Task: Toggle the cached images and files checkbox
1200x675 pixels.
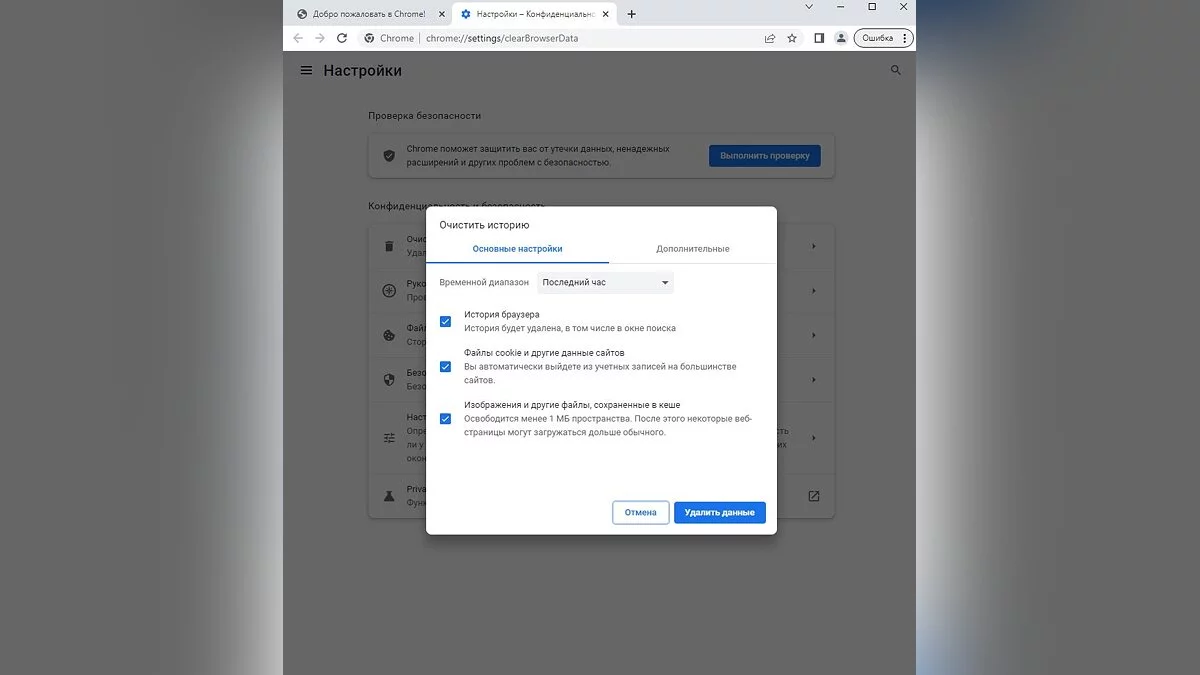Action: coord(445,418)
